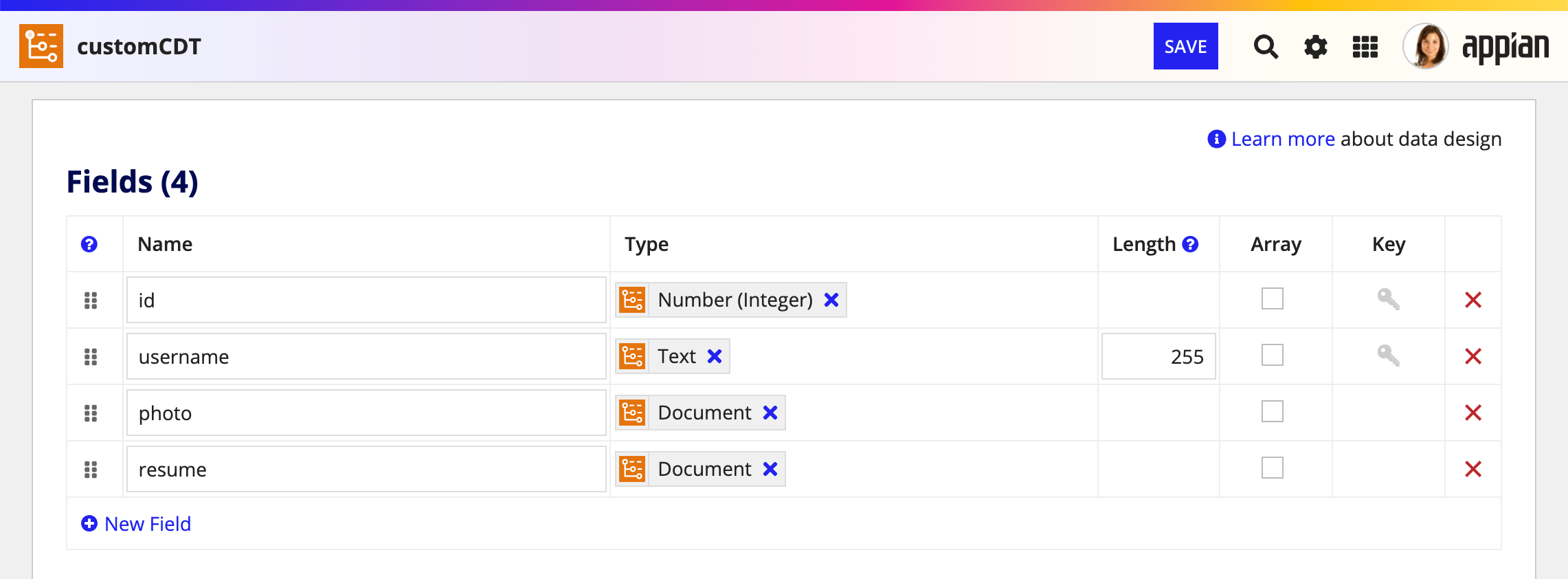This screenshot has width=1568, height=579.
Task: Click the customCDT title text
Action: pyautogui.click(x=139, y=46)
